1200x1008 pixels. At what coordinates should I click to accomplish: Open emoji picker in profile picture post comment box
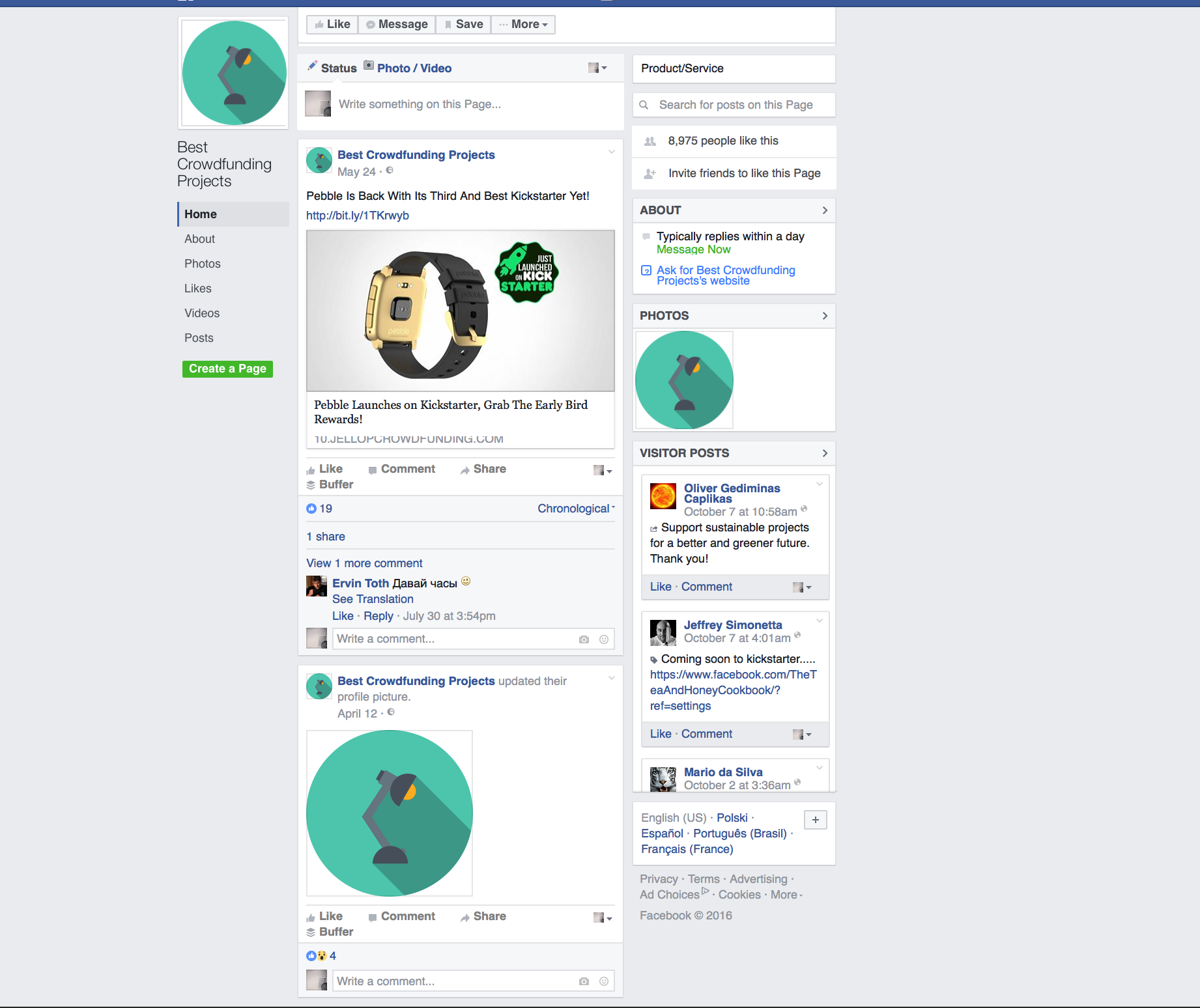pos(604,981)
